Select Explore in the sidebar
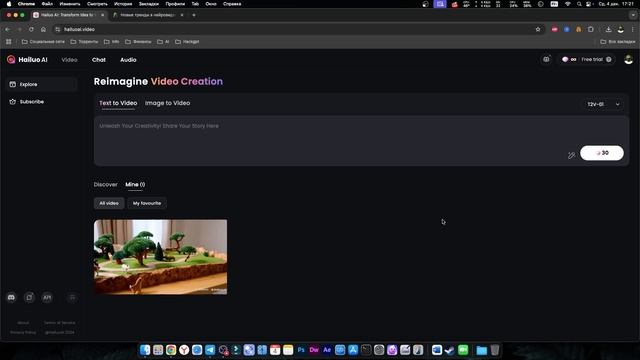 42,84
